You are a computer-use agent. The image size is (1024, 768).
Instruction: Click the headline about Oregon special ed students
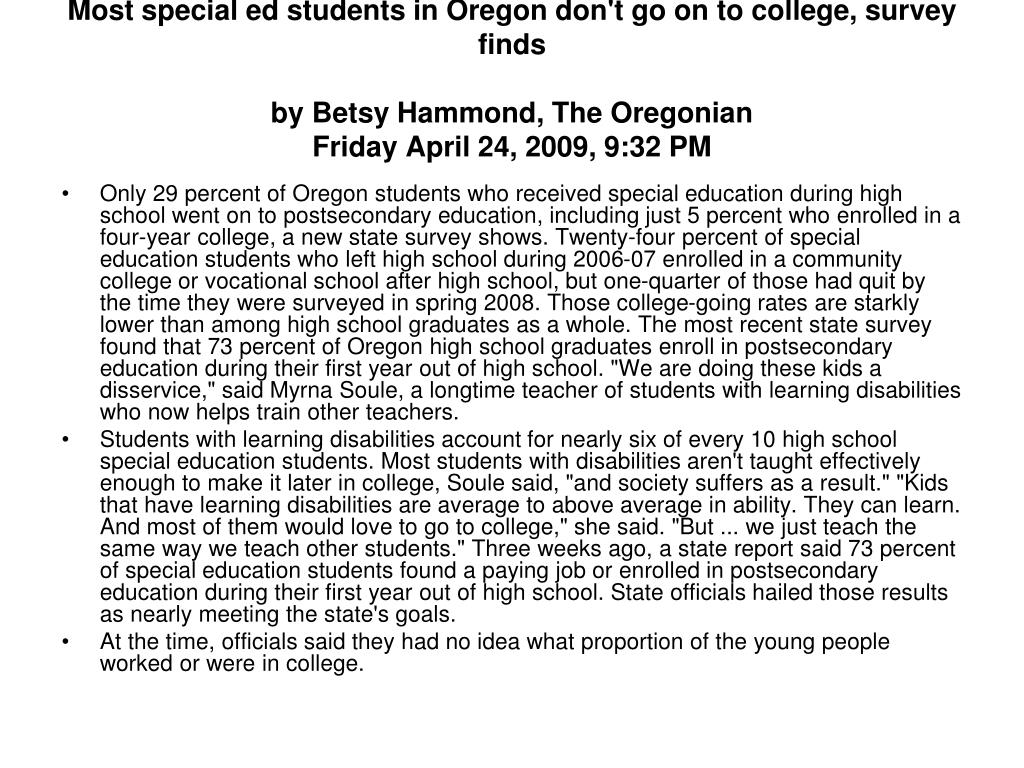click(512, 27)
